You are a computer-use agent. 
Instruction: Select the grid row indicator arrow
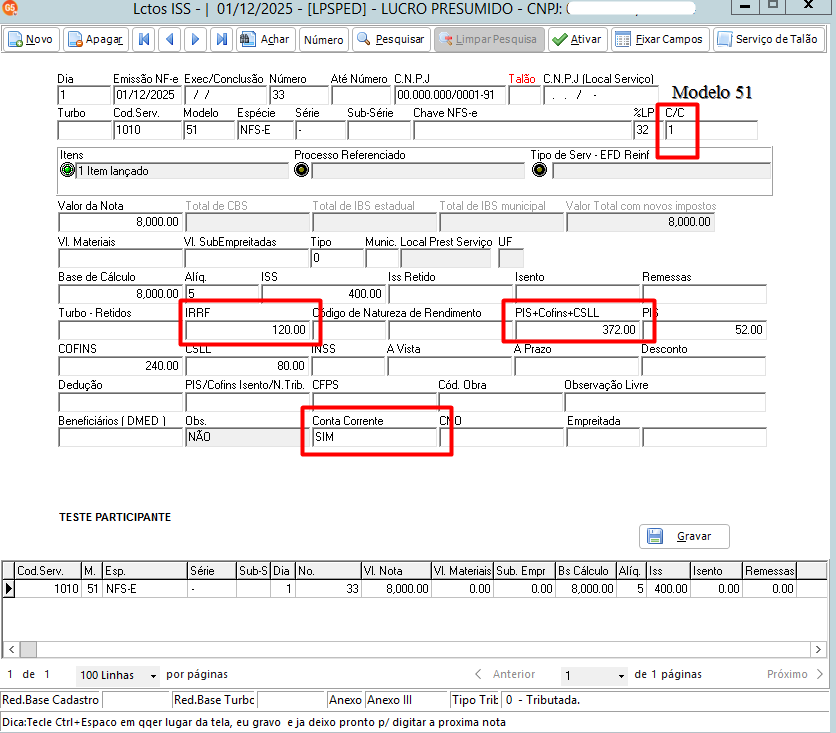(x=9, y=589)
